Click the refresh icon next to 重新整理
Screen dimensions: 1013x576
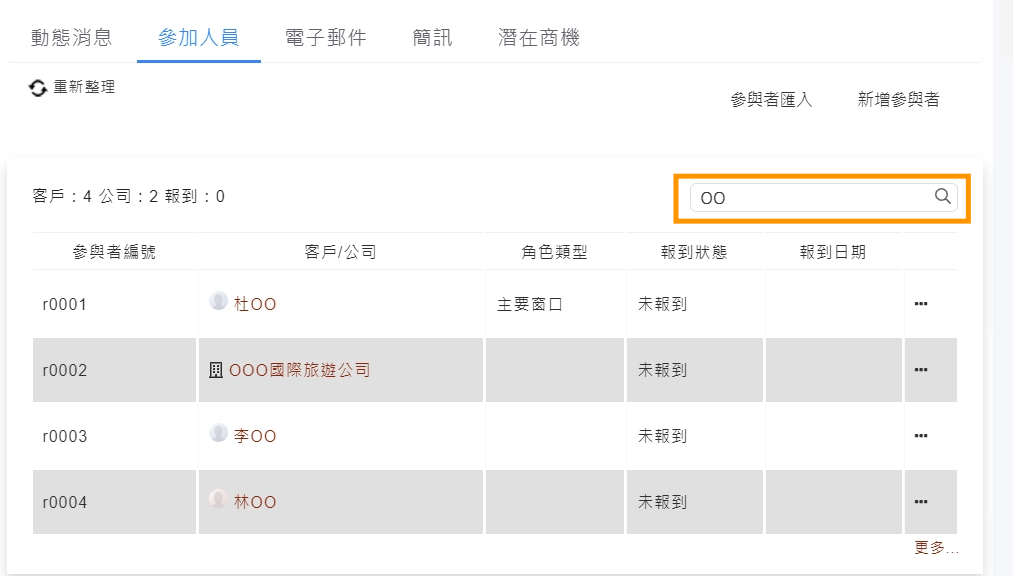(38, 88)
